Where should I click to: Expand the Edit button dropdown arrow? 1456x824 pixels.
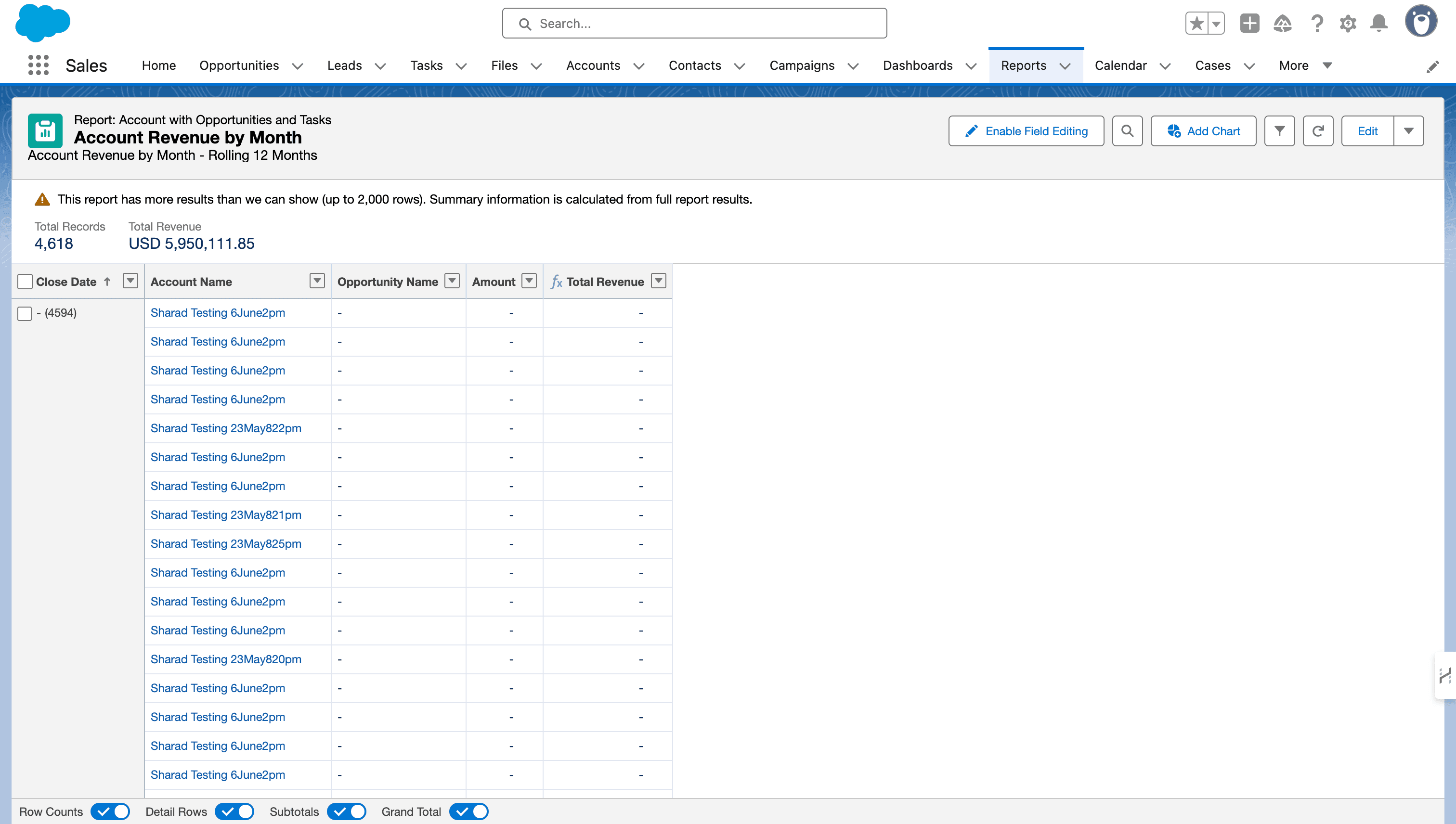point(1408,131)
